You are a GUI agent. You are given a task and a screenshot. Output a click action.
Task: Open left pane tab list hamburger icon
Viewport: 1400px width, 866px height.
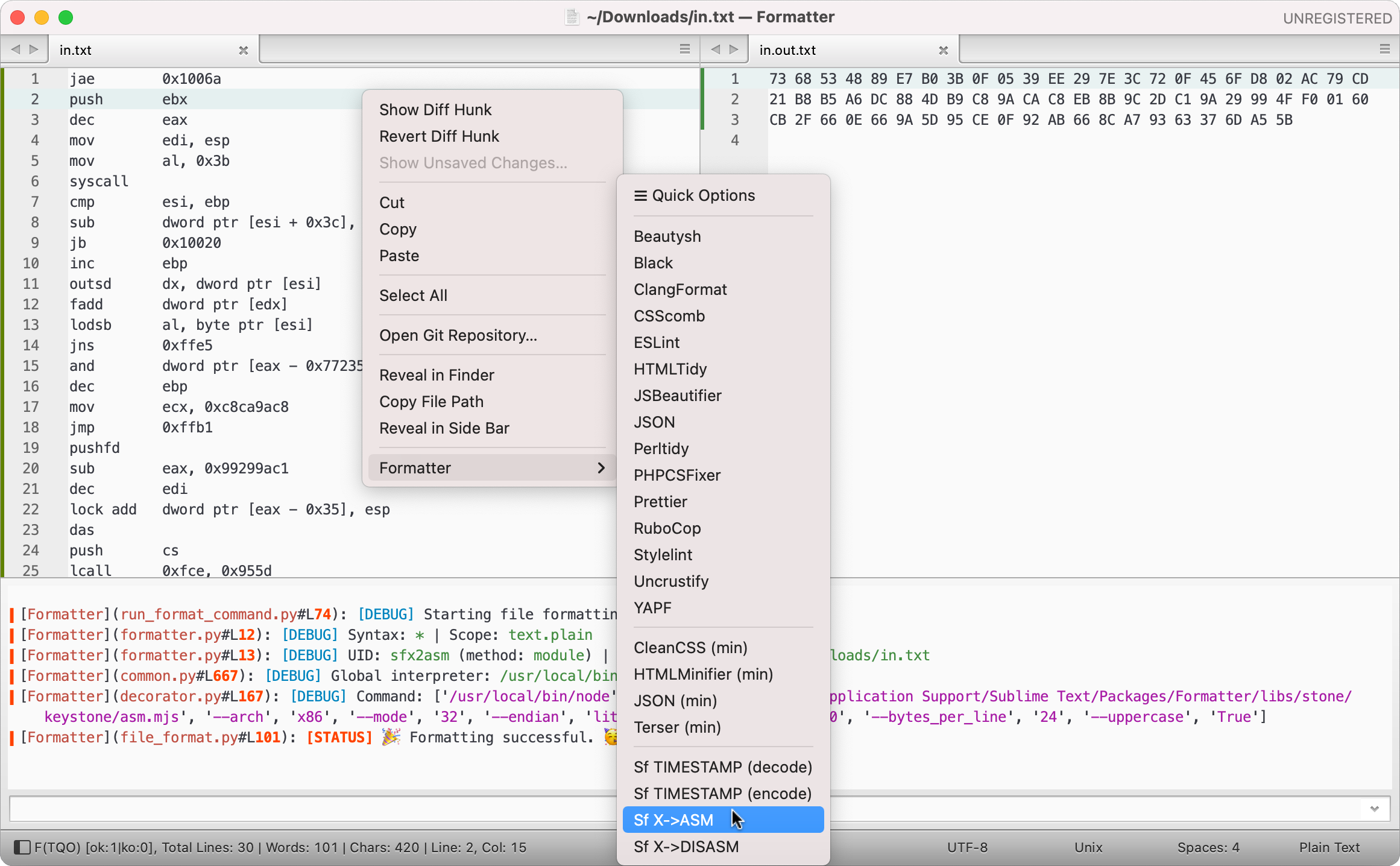(684, 49)
